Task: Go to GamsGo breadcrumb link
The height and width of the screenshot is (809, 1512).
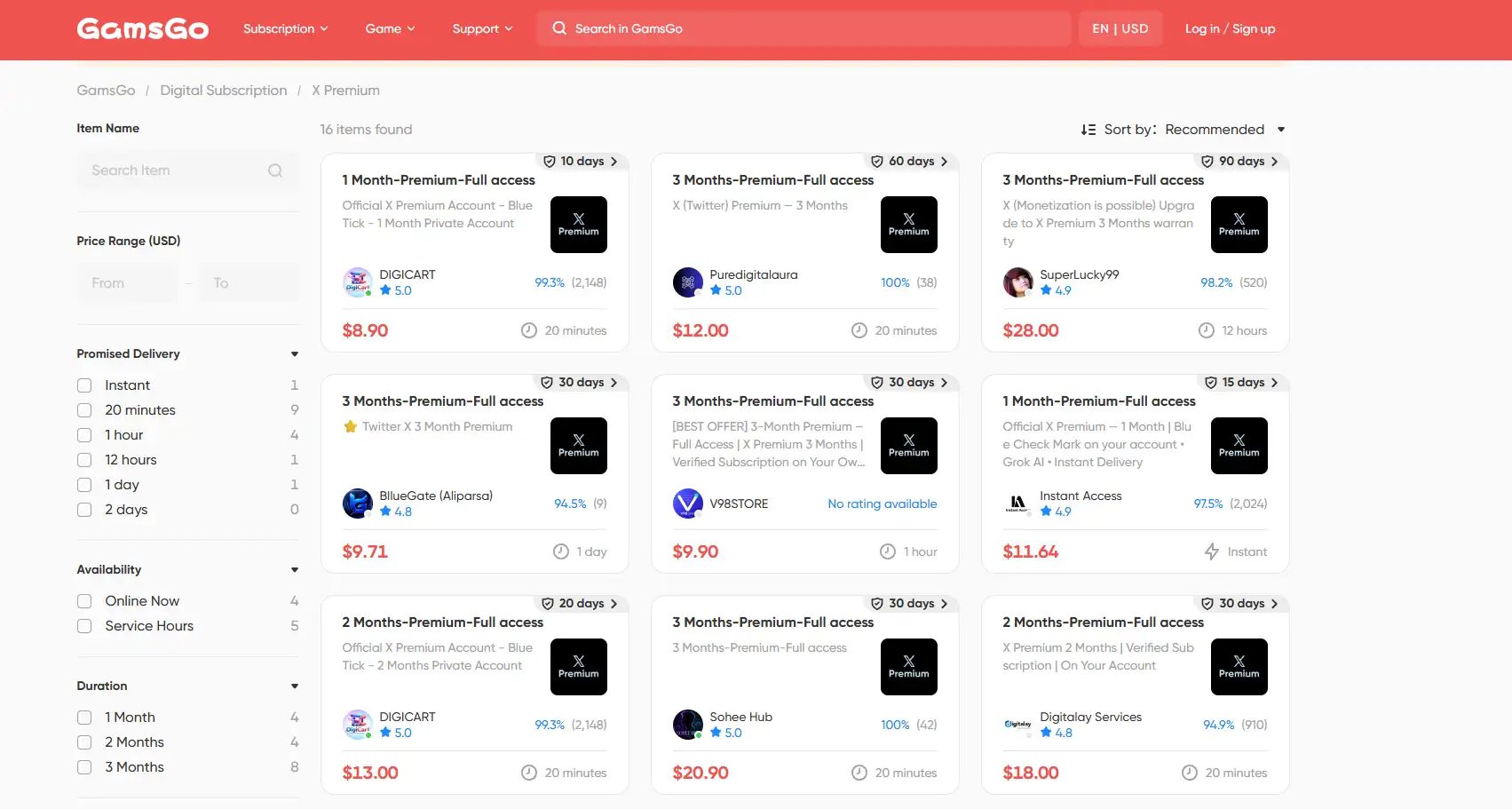Action: pos(106,91)
